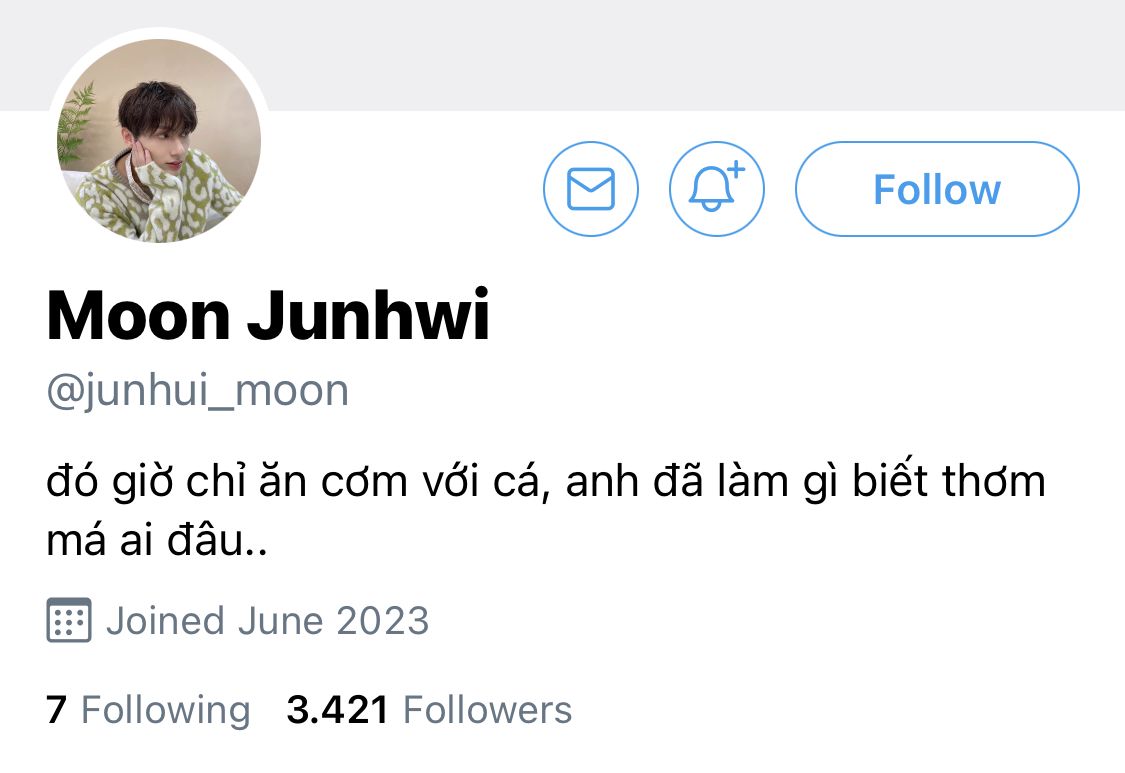Click the word Following
Viewport: 1125px width, 773px height.
click(x=166, y=711)
